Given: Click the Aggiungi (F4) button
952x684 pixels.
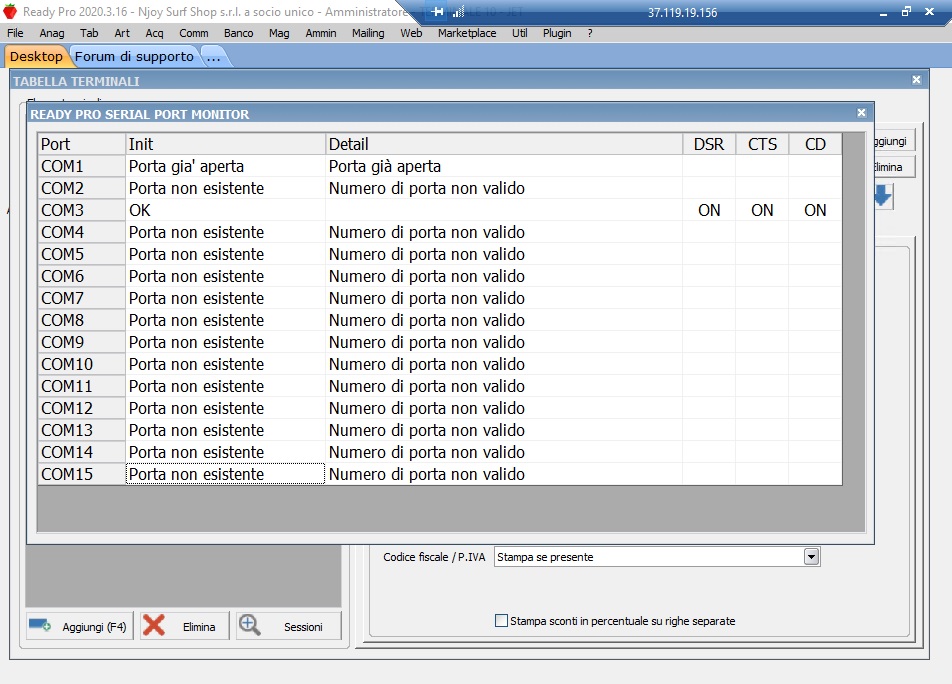Looking at the screenshot, I should pyautogui.click(x=79, y=626).
